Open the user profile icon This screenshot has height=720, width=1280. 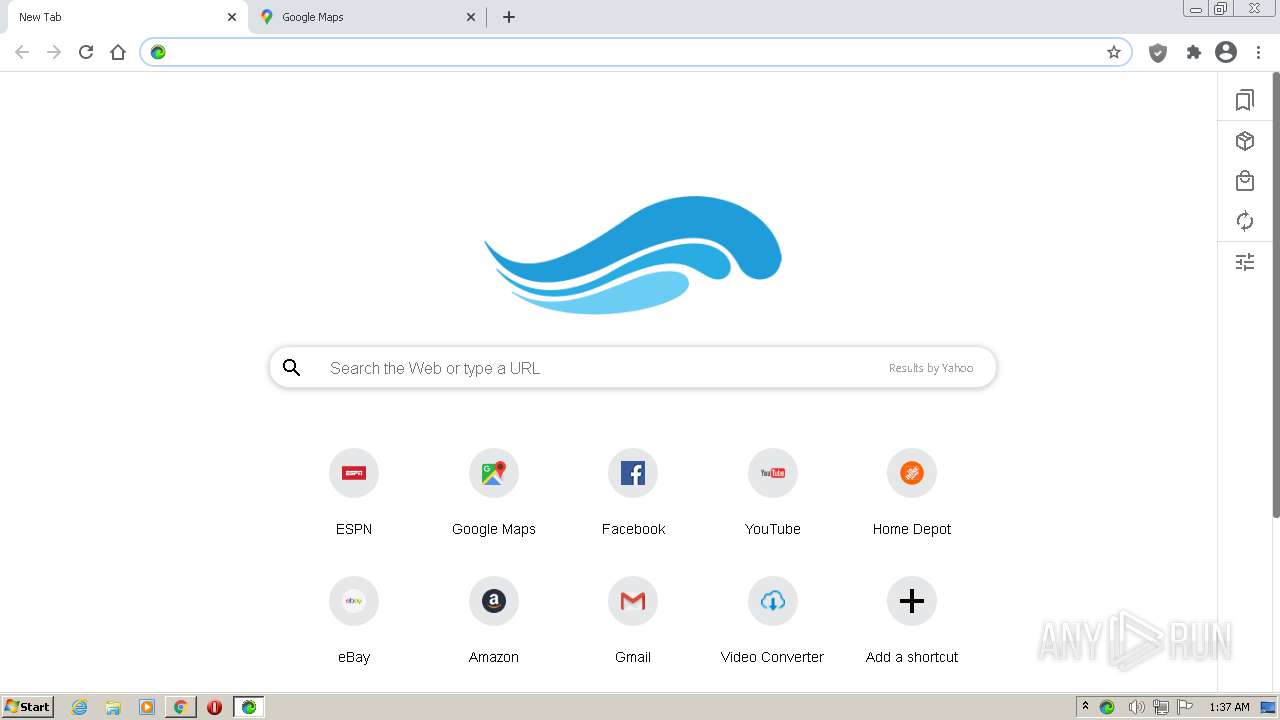1226,52
